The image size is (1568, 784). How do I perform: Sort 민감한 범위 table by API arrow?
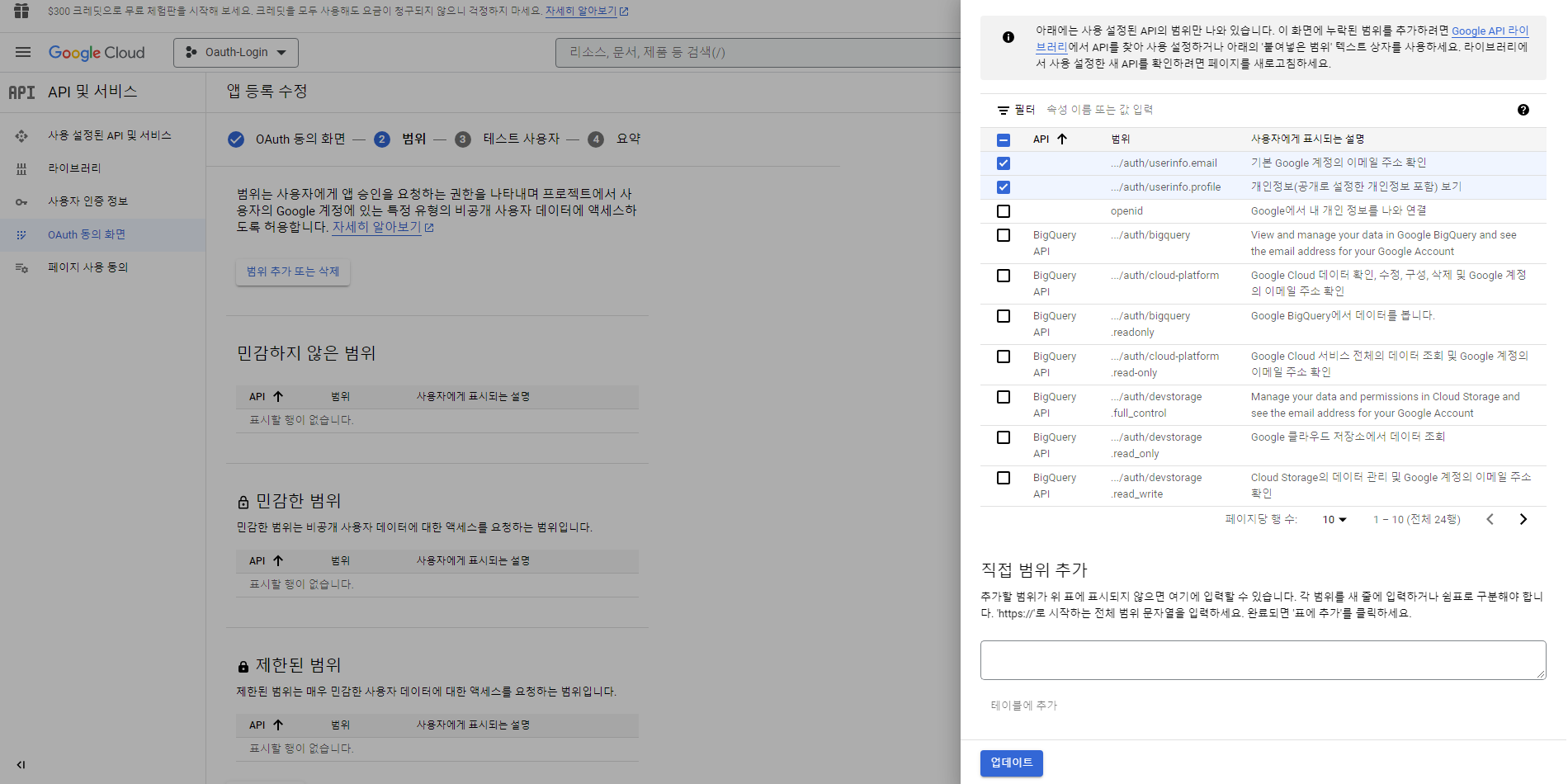[x=278, y=560]
